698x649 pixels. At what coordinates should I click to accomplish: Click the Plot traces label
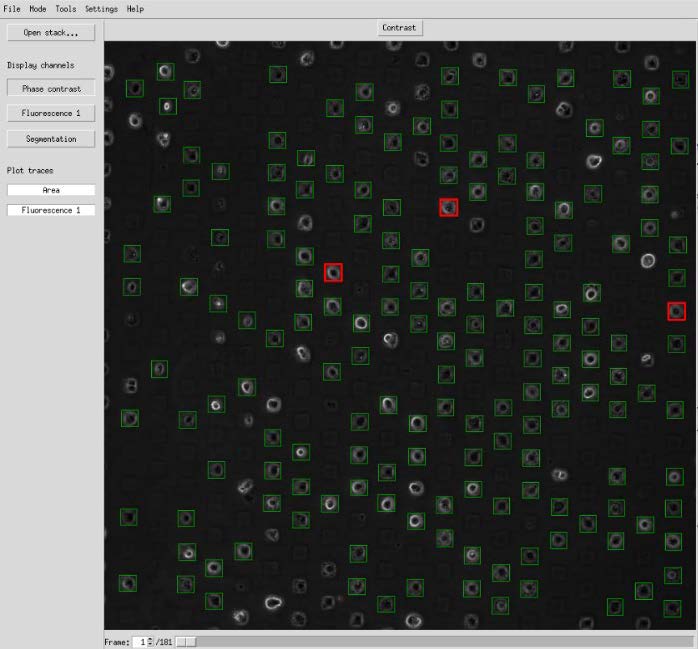pos(30,170)
